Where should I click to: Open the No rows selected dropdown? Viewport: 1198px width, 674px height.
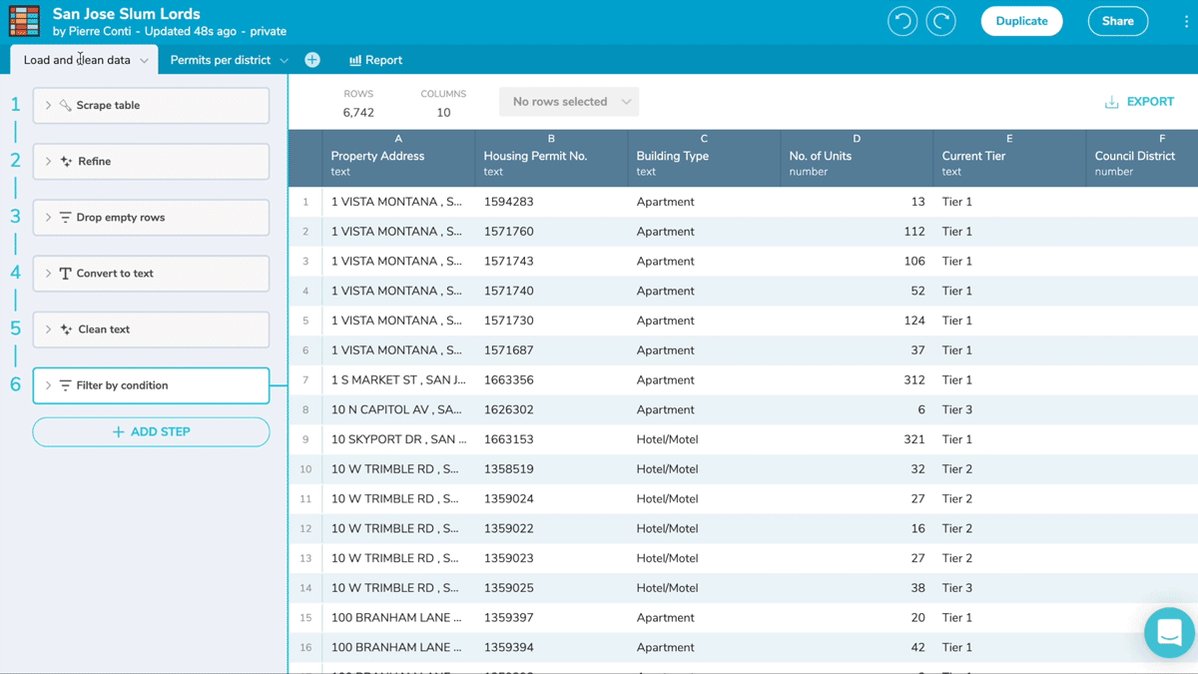click(569, 102)
